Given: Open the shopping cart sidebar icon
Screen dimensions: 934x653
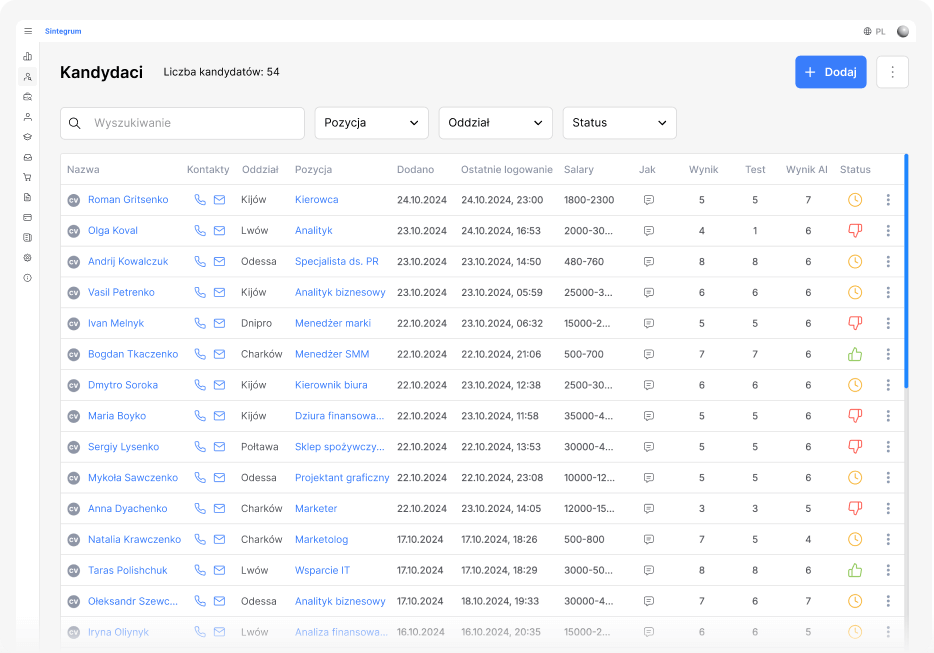Looking at the screenshot, I should point(28,177).
